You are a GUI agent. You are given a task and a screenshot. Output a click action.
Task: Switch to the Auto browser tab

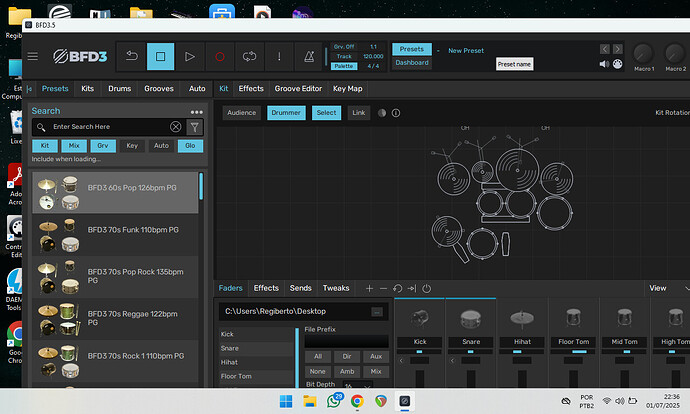pyautogui.click(x=197, y=89)
